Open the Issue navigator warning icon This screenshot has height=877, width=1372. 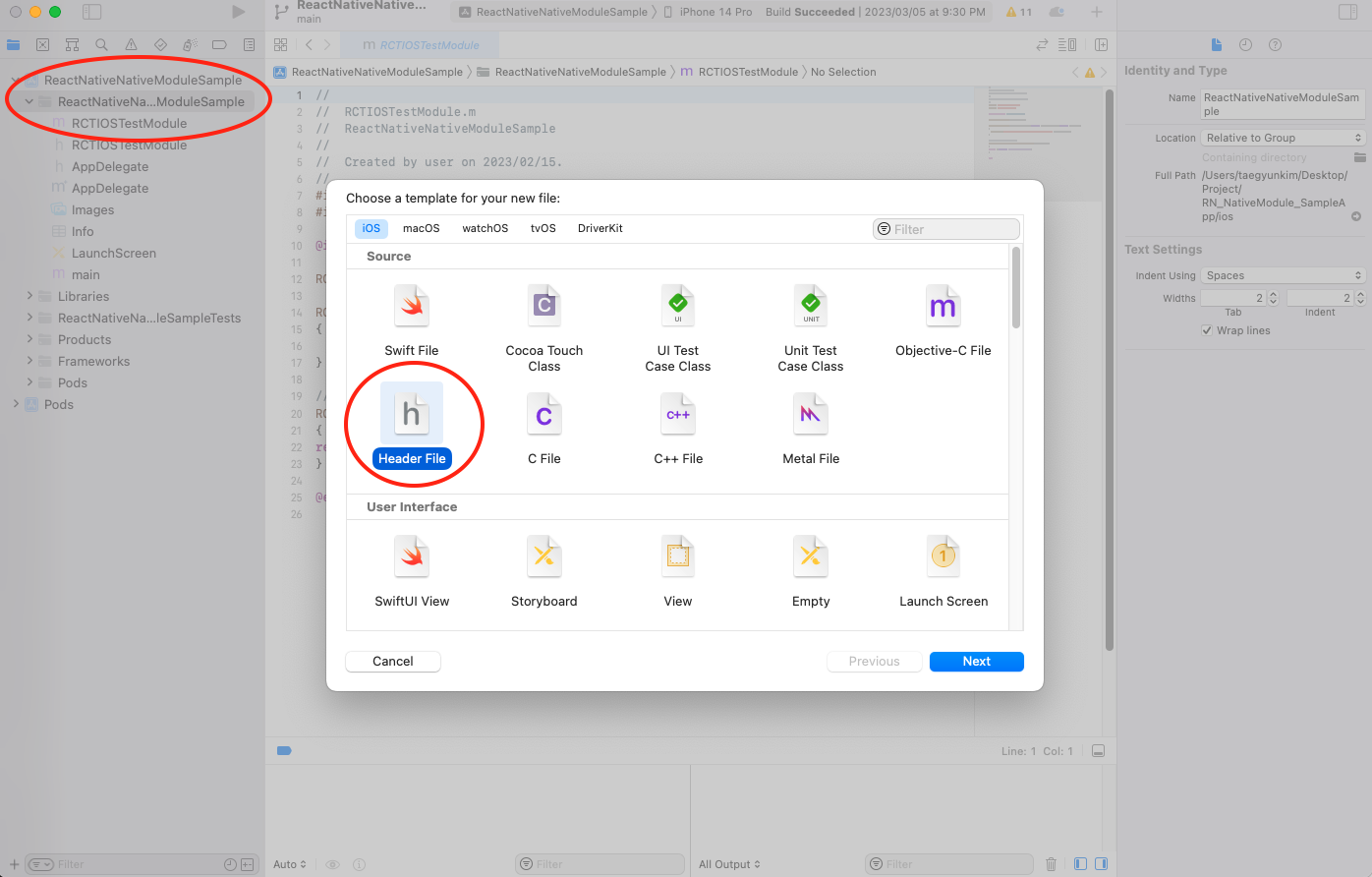pos(131,44)
